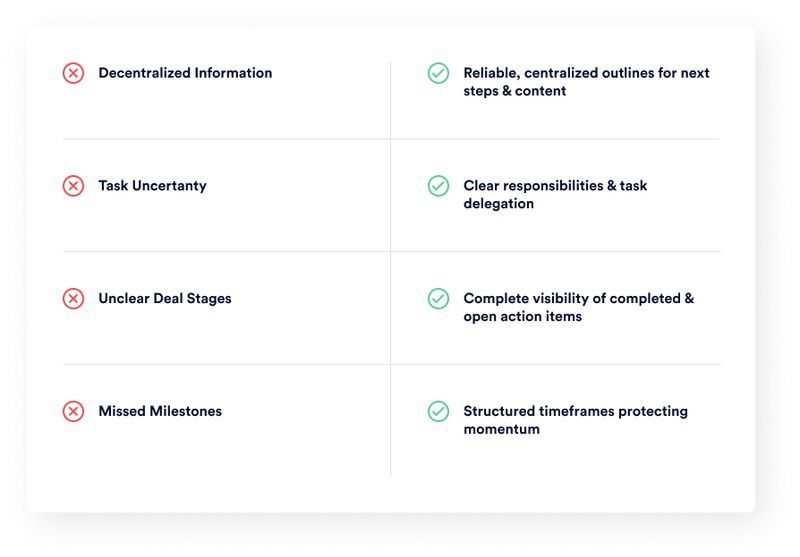Click green checkmark beside Structured timeframes
800x557 pixels.
coord(438,412)
